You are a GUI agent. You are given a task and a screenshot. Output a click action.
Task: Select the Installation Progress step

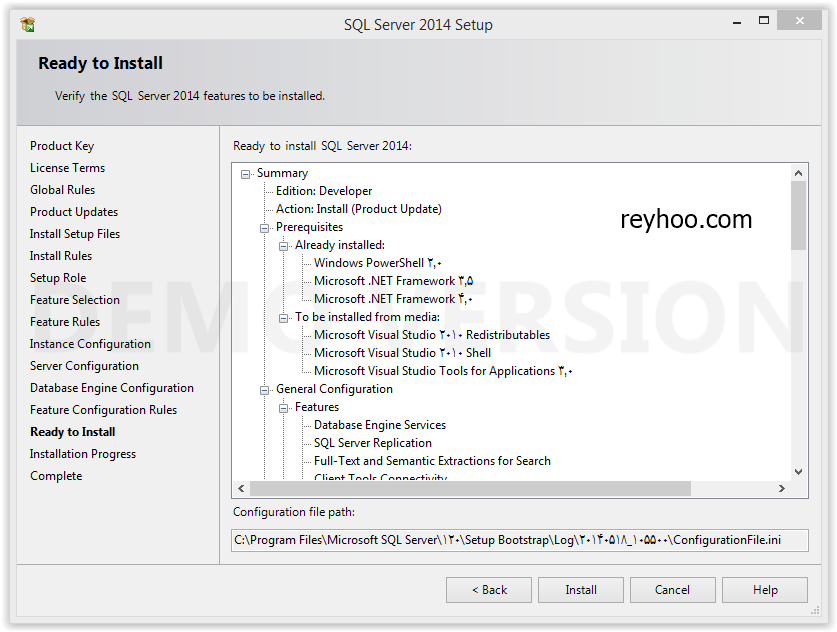[83, 454]
